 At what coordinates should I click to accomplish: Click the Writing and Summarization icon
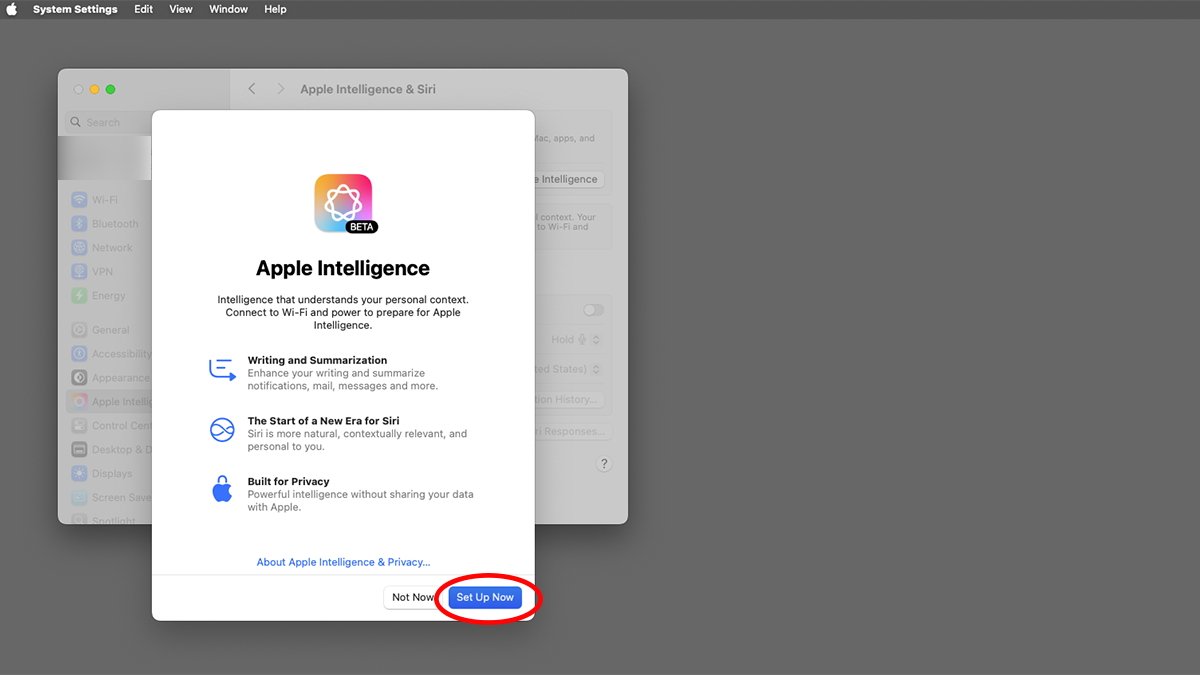[x=222, y=369]
